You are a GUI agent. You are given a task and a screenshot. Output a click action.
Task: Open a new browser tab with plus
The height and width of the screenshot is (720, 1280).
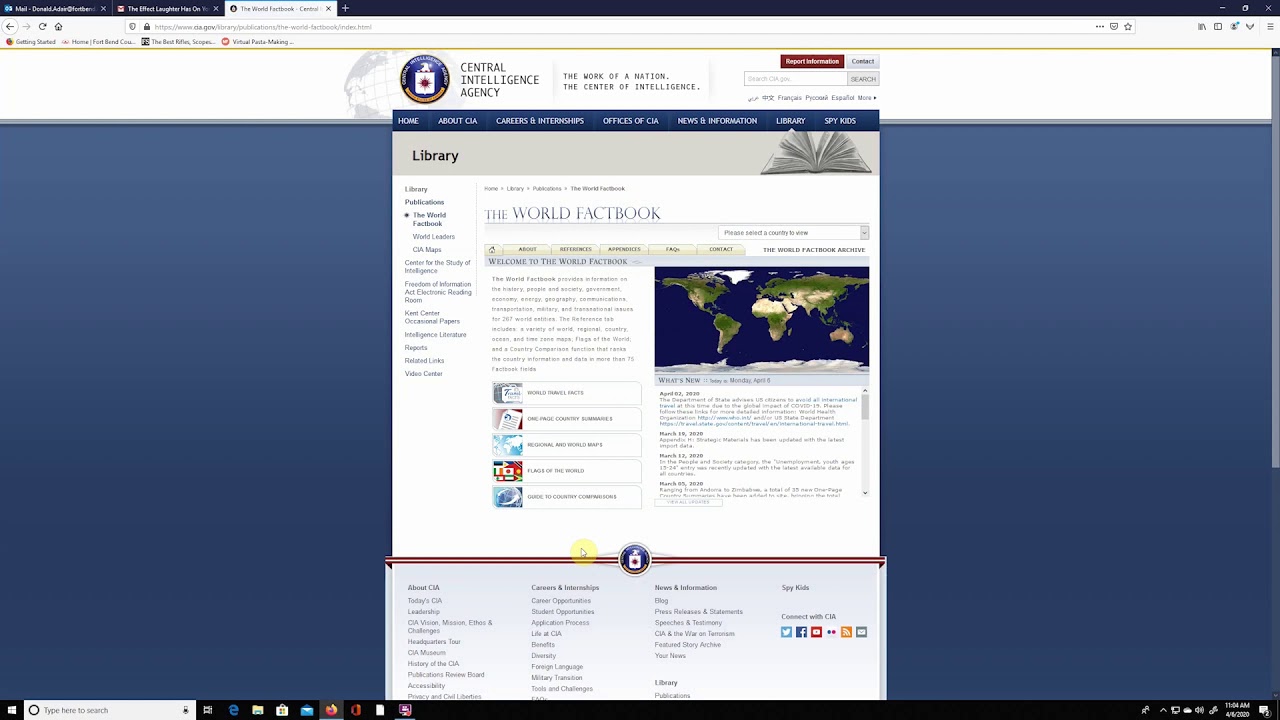click(345, 8)
